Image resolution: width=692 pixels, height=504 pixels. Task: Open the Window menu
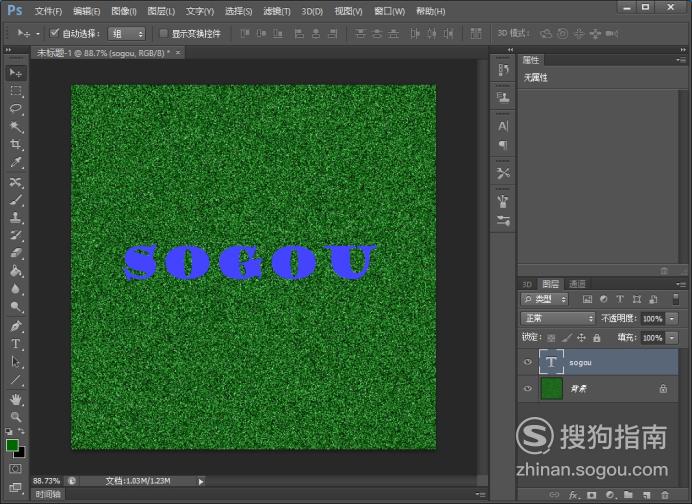pyautogui.click(x=389, y=11)
